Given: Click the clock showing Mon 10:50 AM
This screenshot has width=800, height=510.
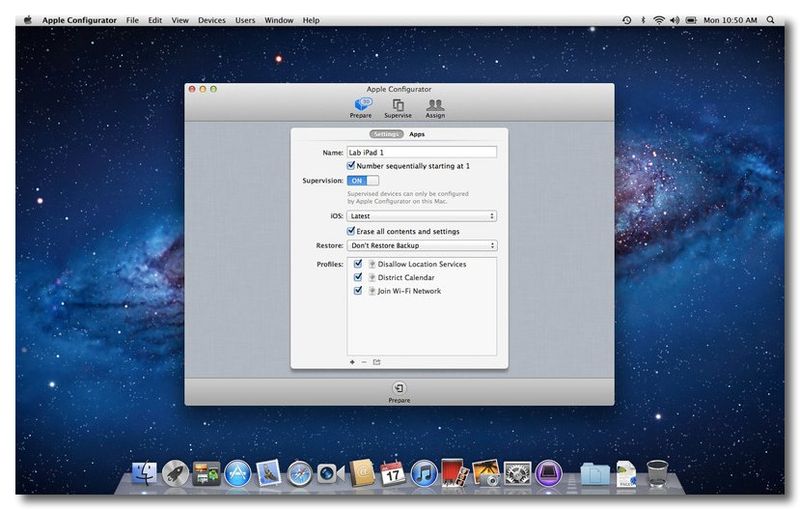Looking at the screenshot, I should click(x=730, y=20).
